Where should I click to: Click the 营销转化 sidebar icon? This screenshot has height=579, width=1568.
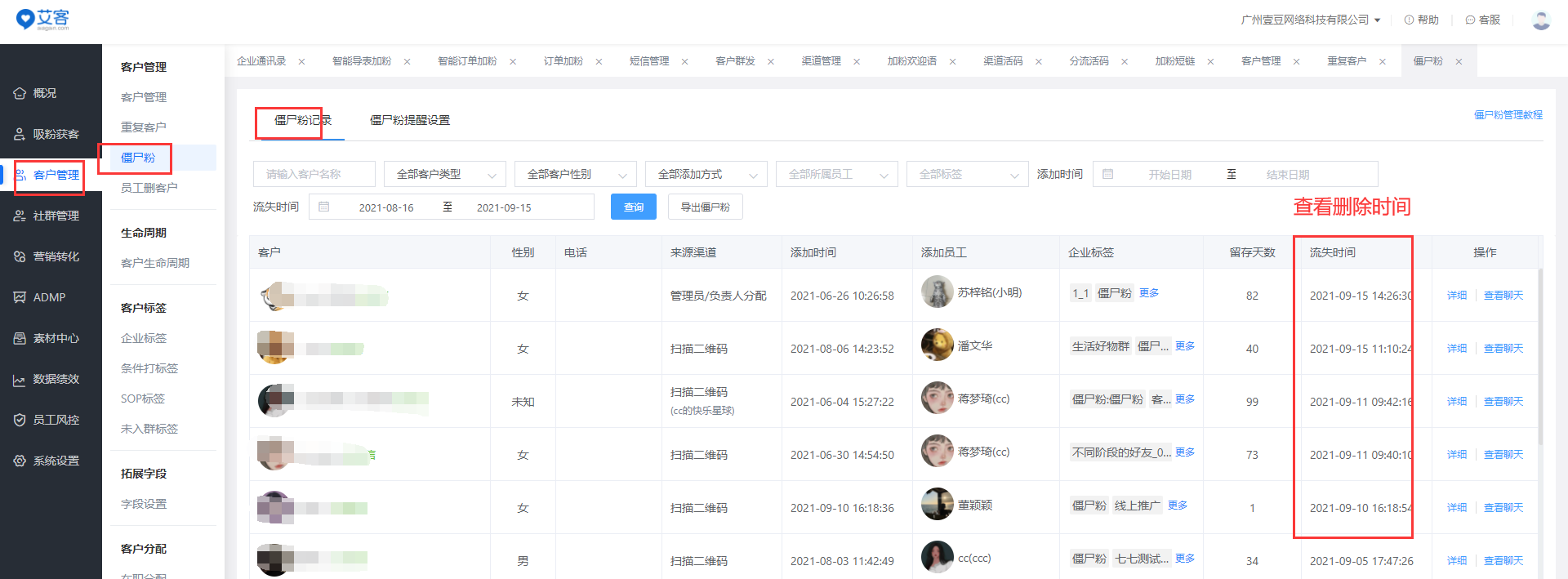(x=20, y=256)
